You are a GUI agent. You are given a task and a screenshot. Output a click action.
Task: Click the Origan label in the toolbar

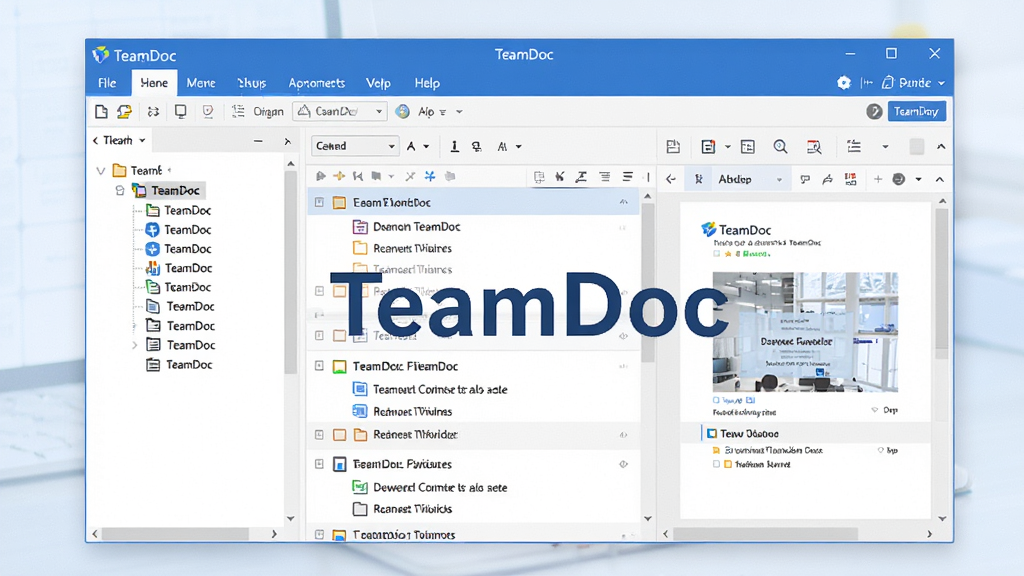[x=268, y=112]
